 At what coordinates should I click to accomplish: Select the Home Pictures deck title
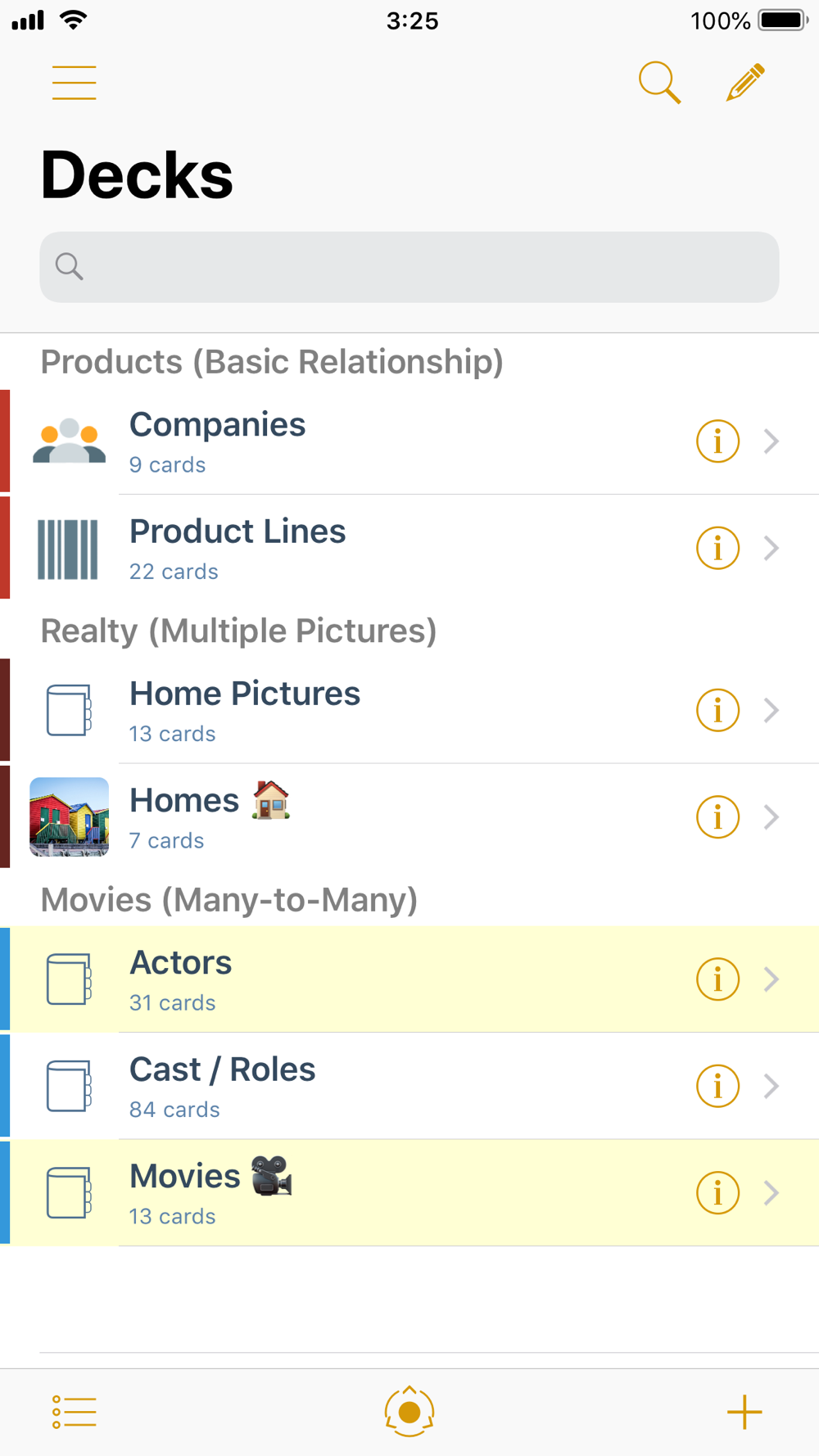pos(244,694)
